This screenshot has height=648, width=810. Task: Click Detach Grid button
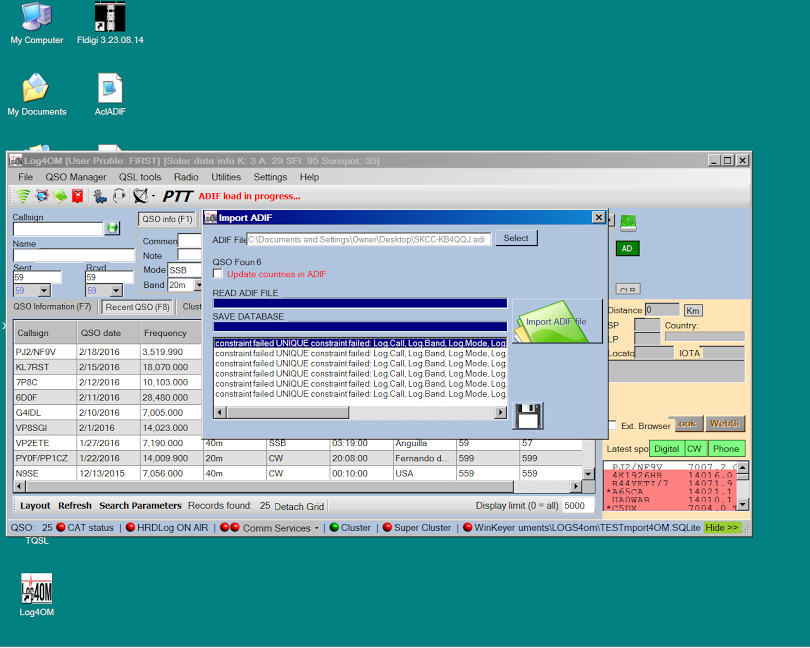coord(299,506)
